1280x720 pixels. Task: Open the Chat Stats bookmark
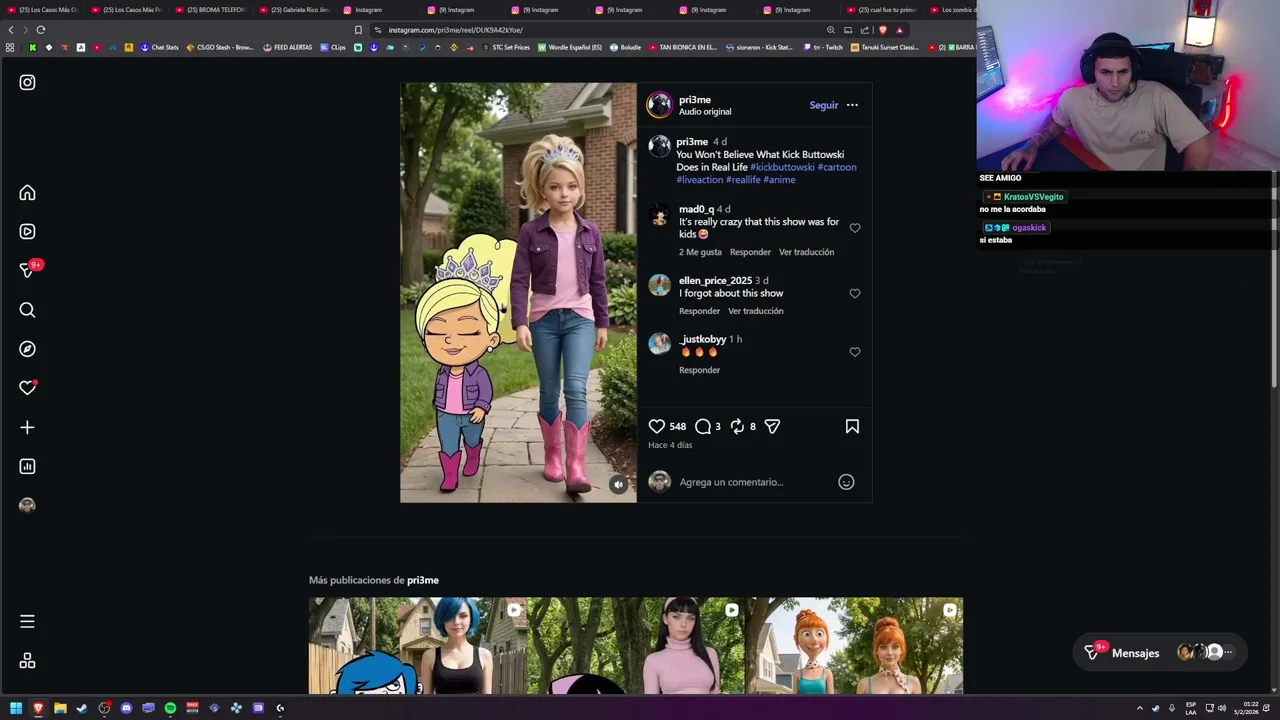click(160, 47)
